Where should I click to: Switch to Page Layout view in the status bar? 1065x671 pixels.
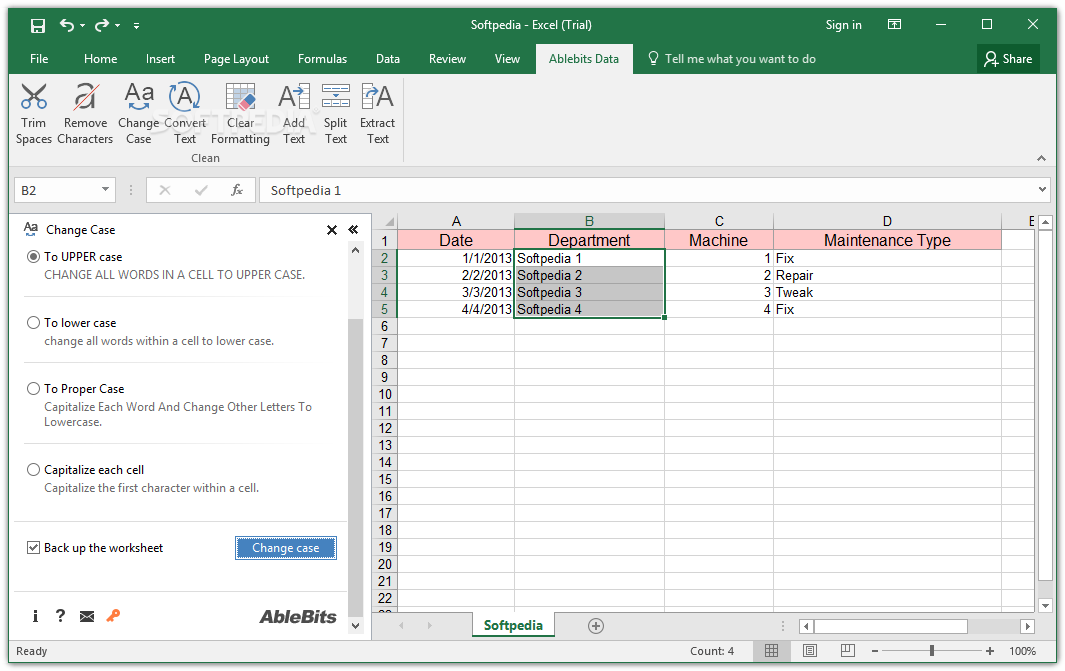pos(810,651)
